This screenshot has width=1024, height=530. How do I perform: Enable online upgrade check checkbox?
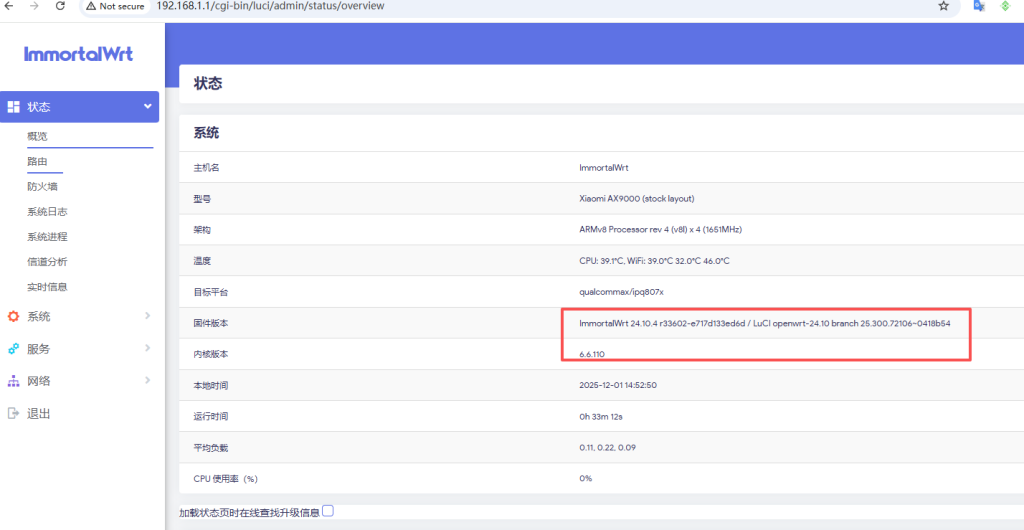(328, 511)
